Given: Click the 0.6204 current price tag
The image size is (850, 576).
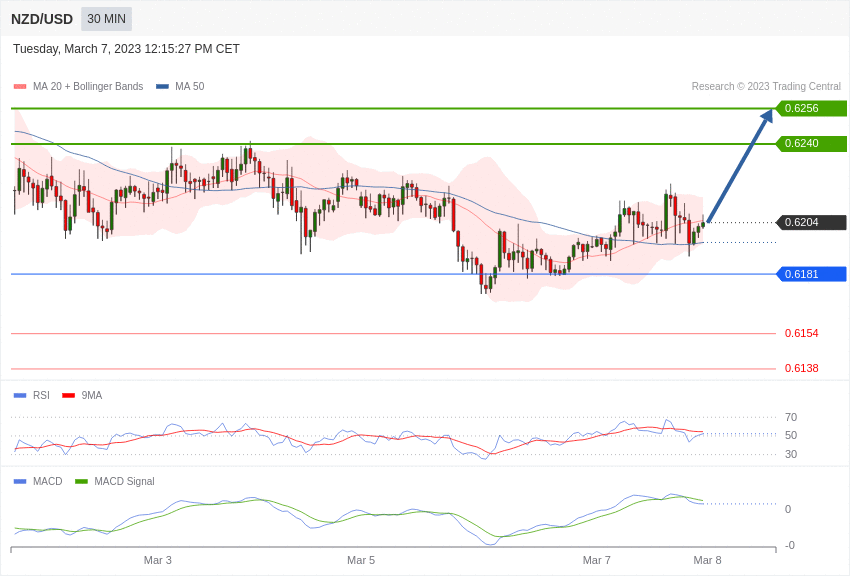Looking at the screenshot, I should point(811,222).
